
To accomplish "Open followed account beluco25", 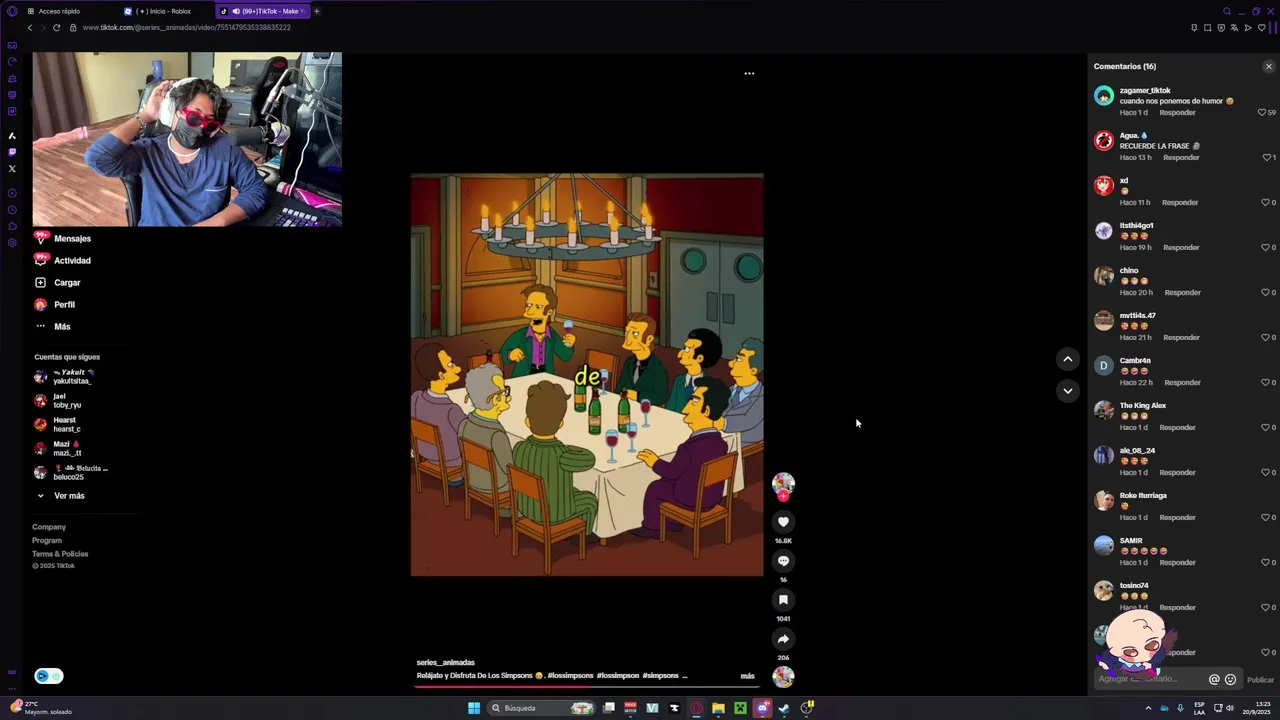I will point(71,473).
